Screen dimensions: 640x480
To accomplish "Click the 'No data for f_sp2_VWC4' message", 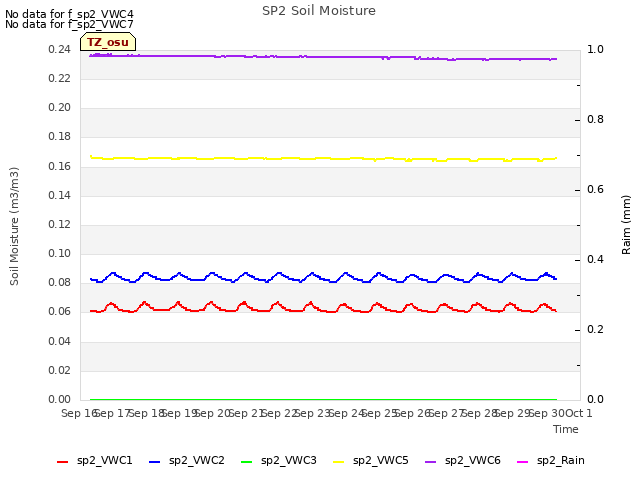I will point(69,14).
